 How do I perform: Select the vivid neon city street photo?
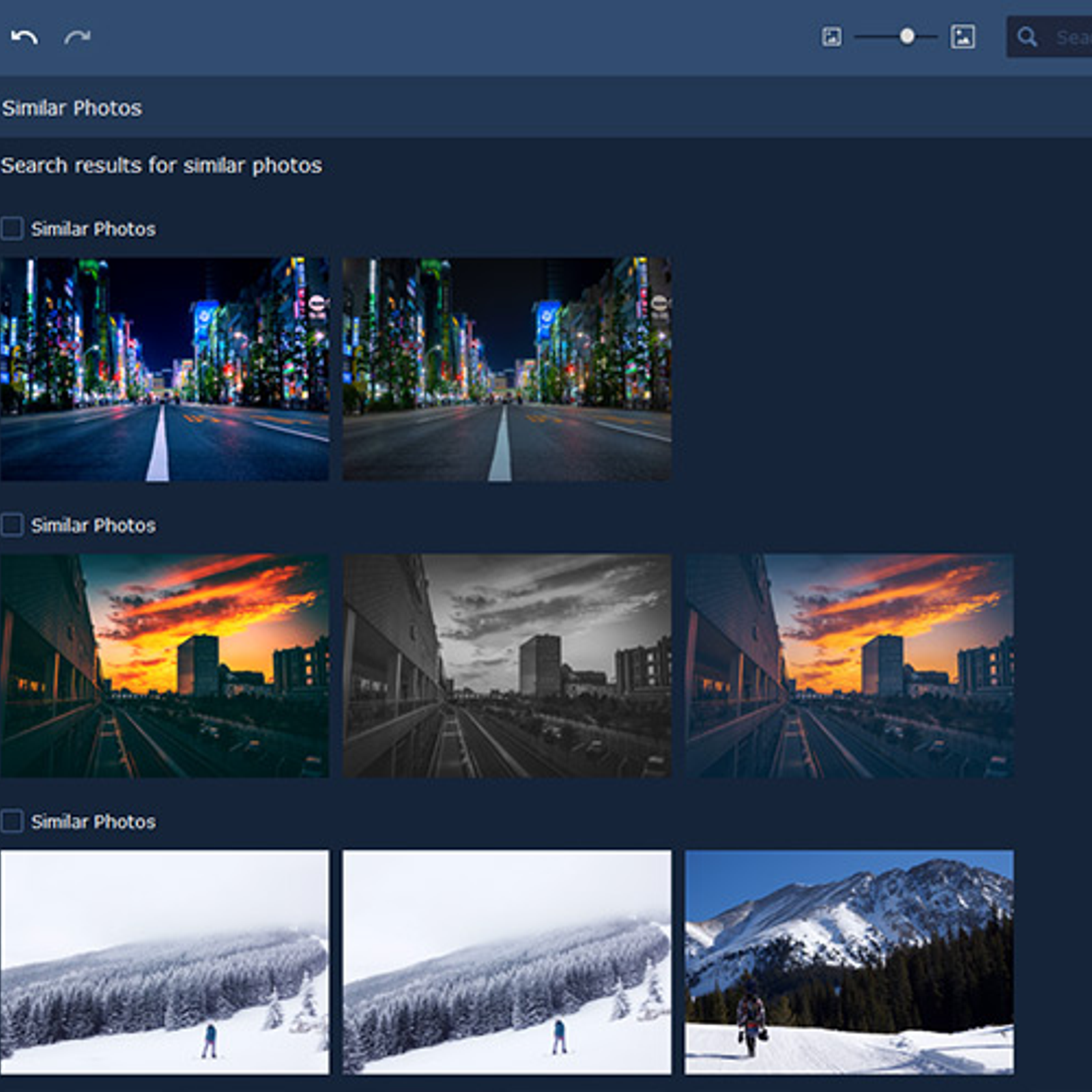pos(164,369)
